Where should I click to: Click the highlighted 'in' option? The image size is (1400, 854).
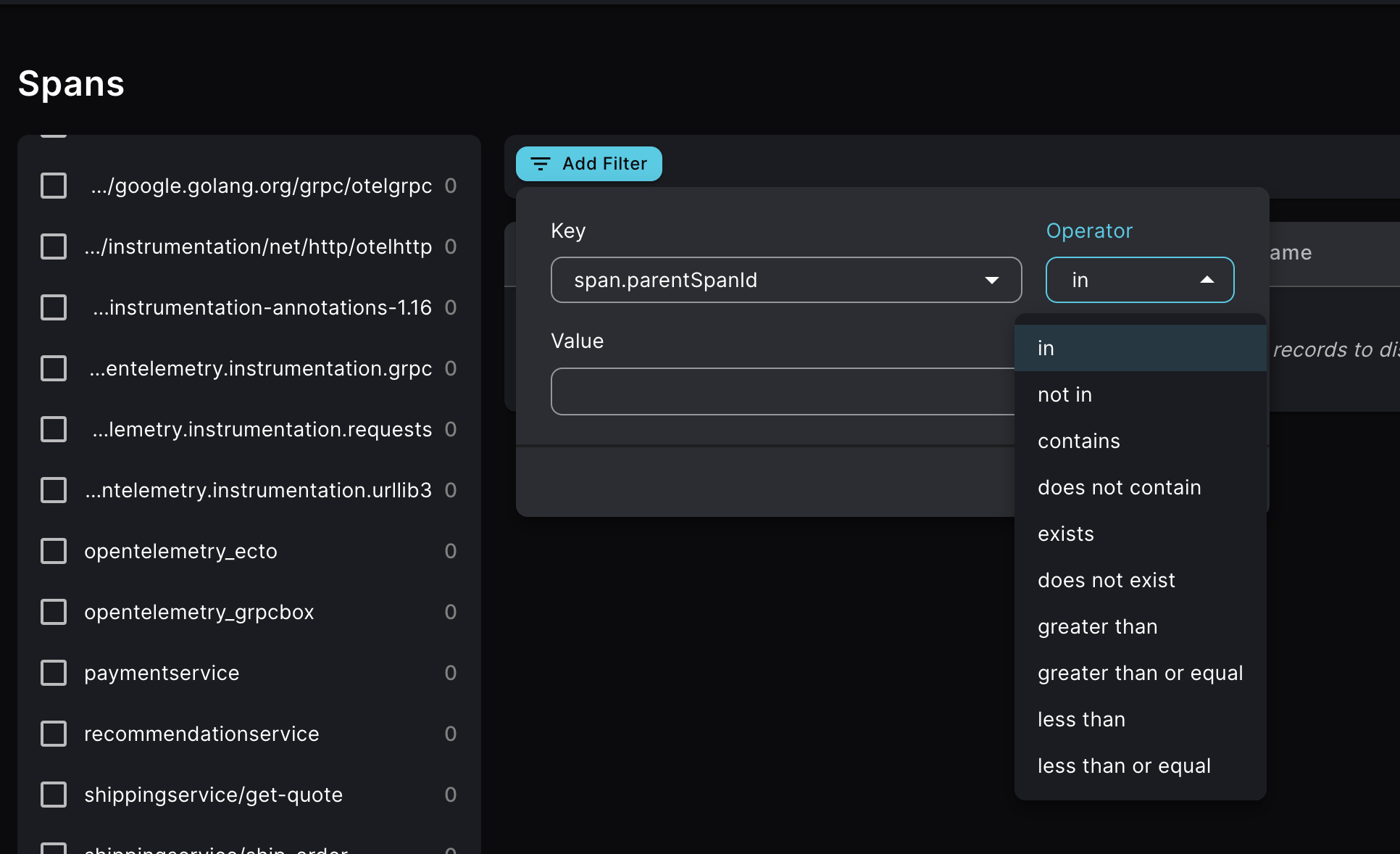click(x=1046, y=347)
